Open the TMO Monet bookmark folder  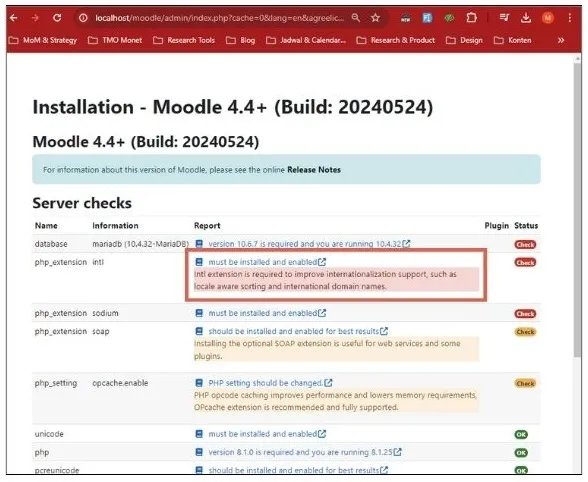pyautogui.click(x=115, y=40)
